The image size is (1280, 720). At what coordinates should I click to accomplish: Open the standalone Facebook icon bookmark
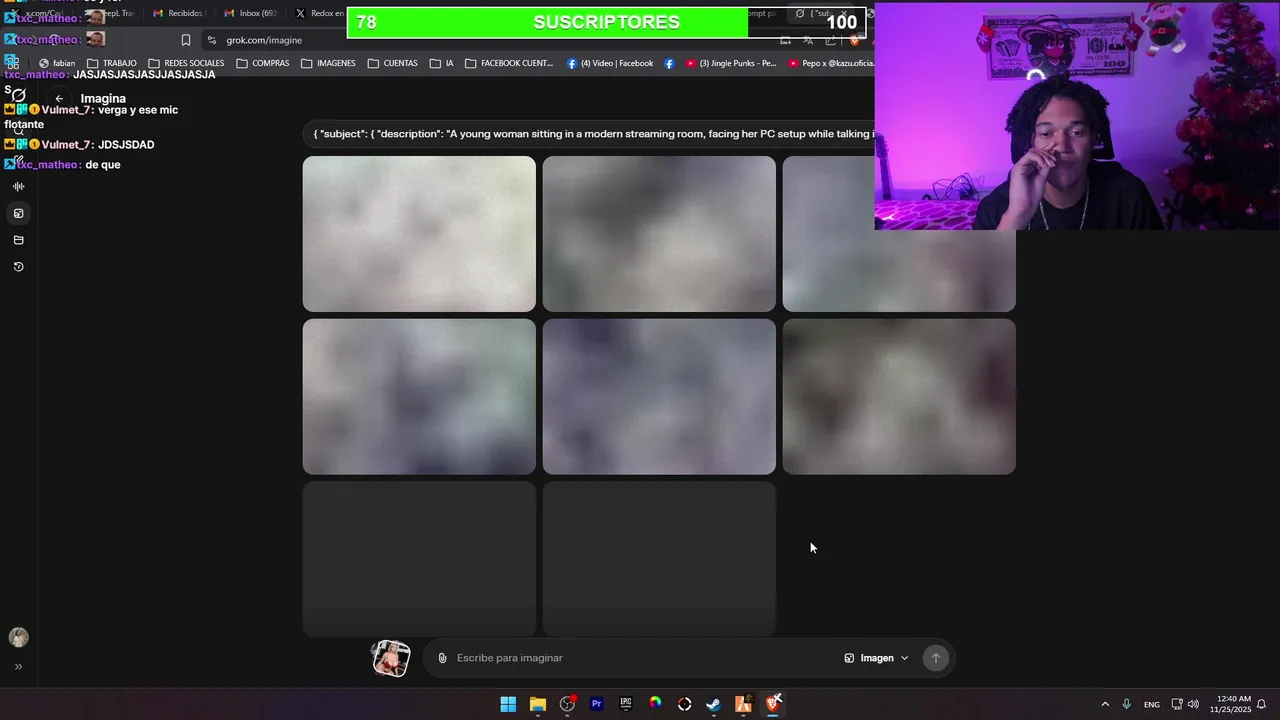click(669, 63)
